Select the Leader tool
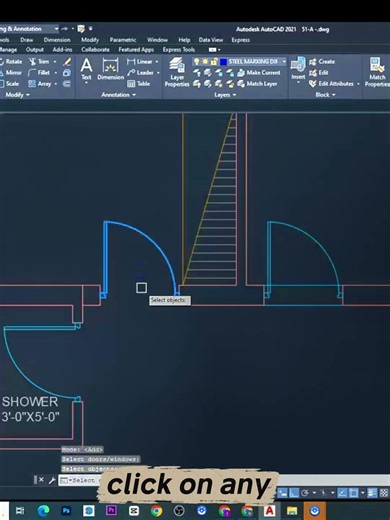The image size is (390, 520). (x=141, y=73)
